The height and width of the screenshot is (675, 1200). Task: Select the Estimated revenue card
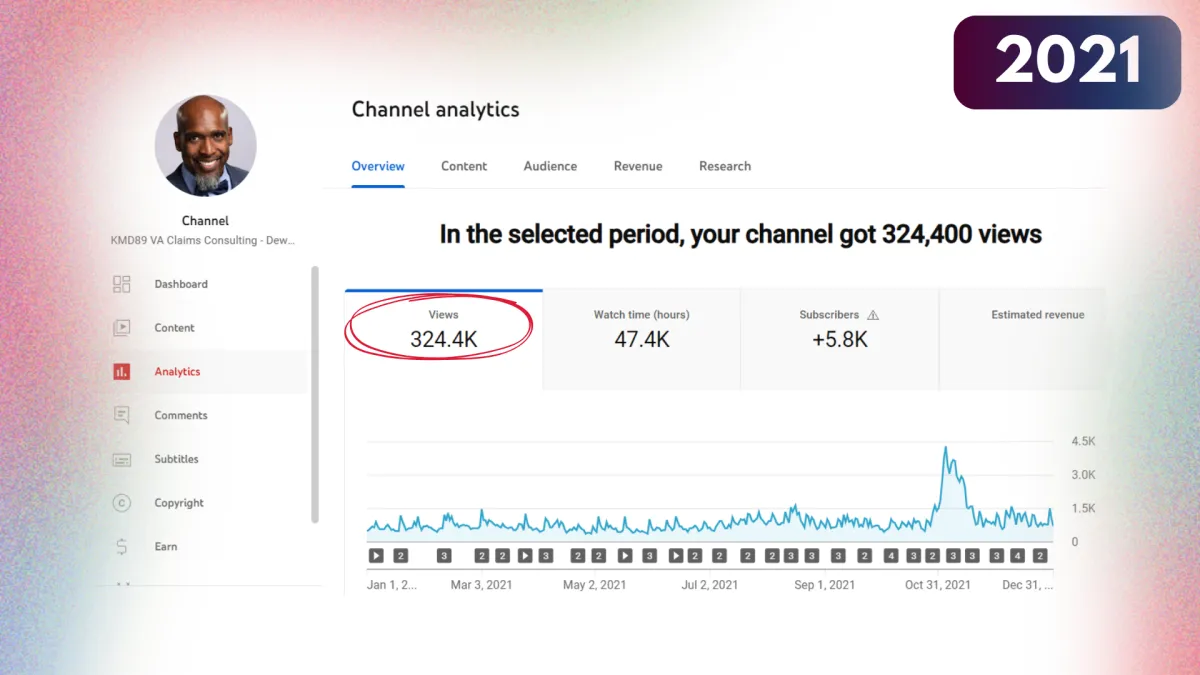[1023, 339]
